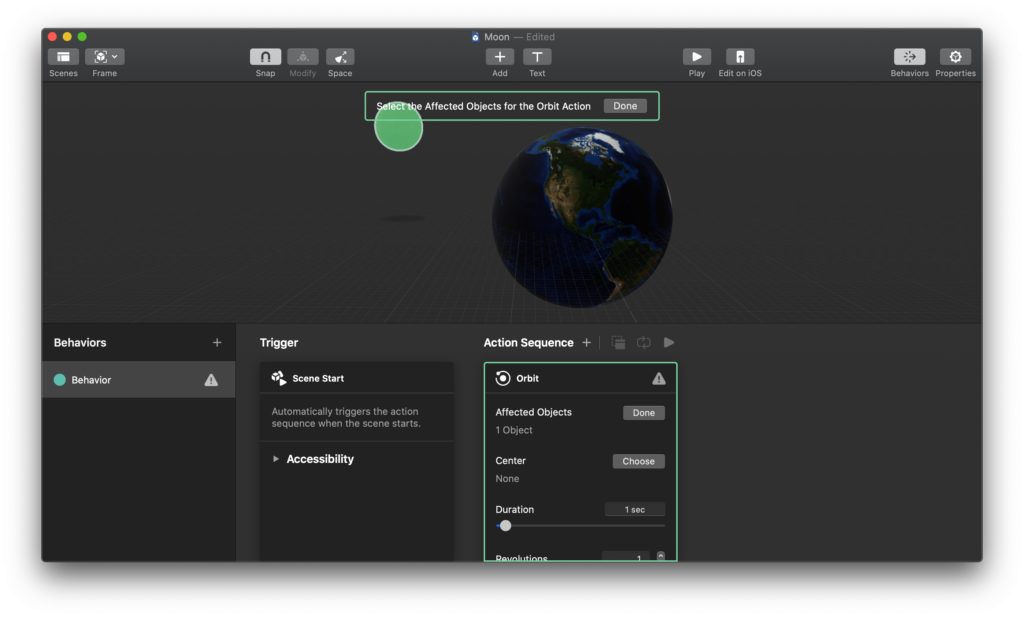Image resolution: width=1024 pixels, height=617 pixels.
Task: Click the Revolutions value field
Action: click(x=626, y=557)
